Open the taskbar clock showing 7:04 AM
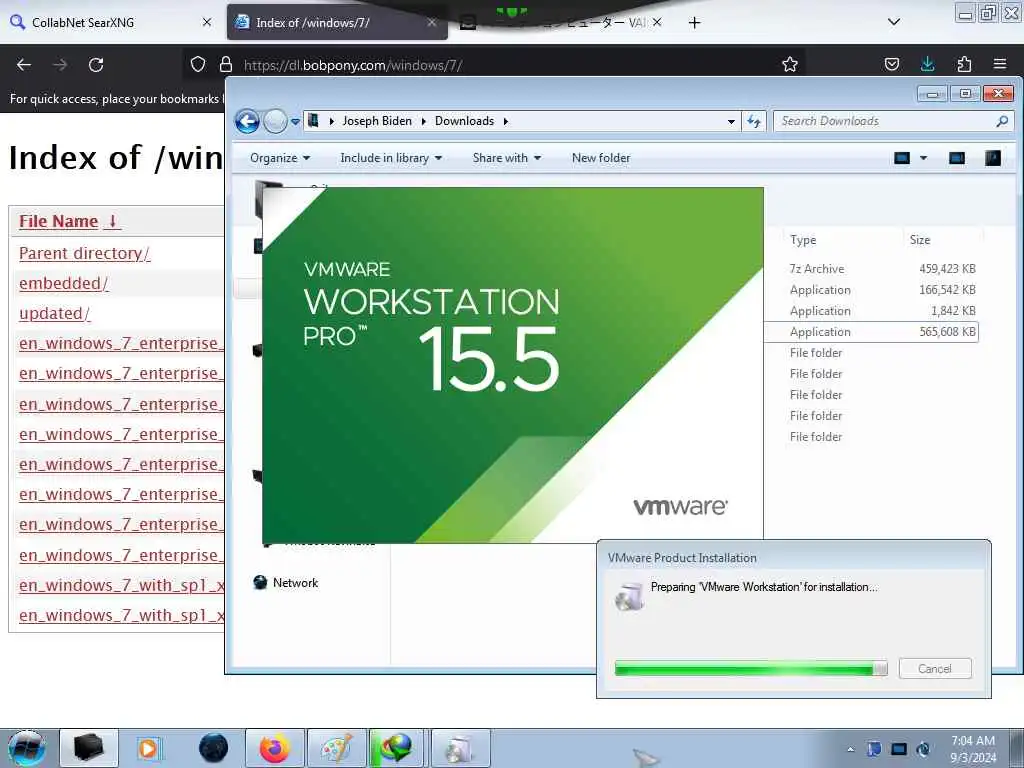Image resolution: width=1024 pixels, height=768 pixels. [x=973, y=749]
